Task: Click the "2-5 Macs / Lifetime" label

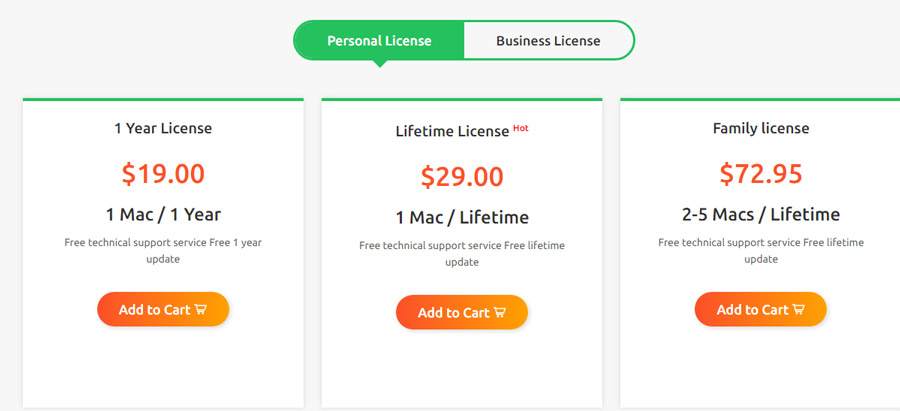Action: 761,215
